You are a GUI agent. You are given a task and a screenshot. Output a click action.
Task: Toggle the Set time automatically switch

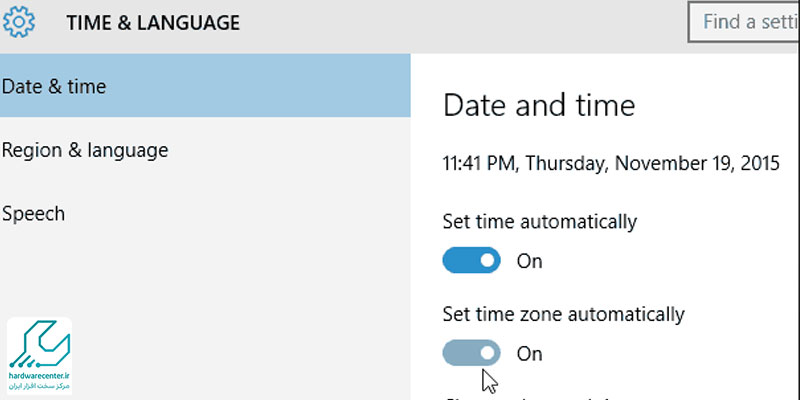point(471,261)
